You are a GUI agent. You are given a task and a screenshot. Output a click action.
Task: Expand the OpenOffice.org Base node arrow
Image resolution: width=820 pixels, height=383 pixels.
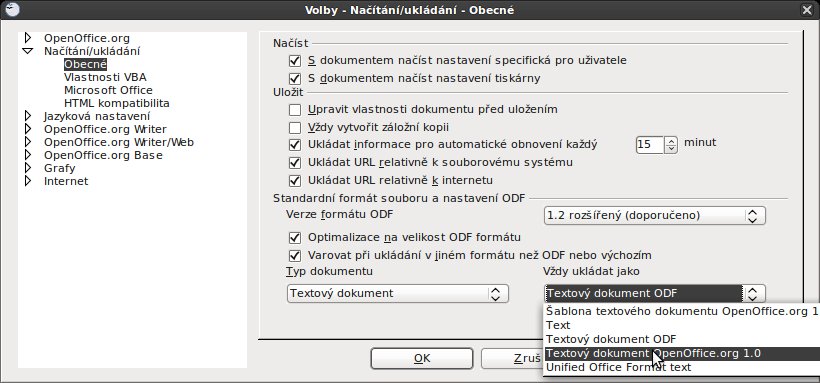click(28, 155)
